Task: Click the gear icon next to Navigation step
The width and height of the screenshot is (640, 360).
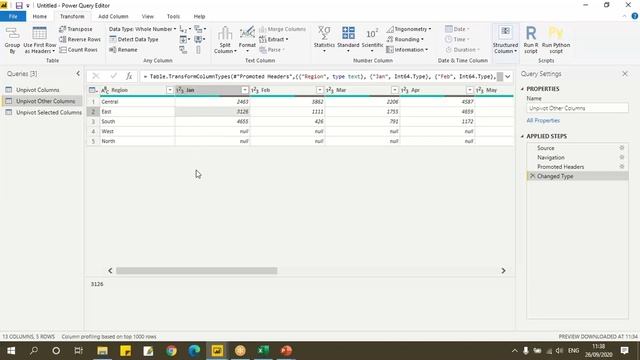Action: (x=622, y=157)
